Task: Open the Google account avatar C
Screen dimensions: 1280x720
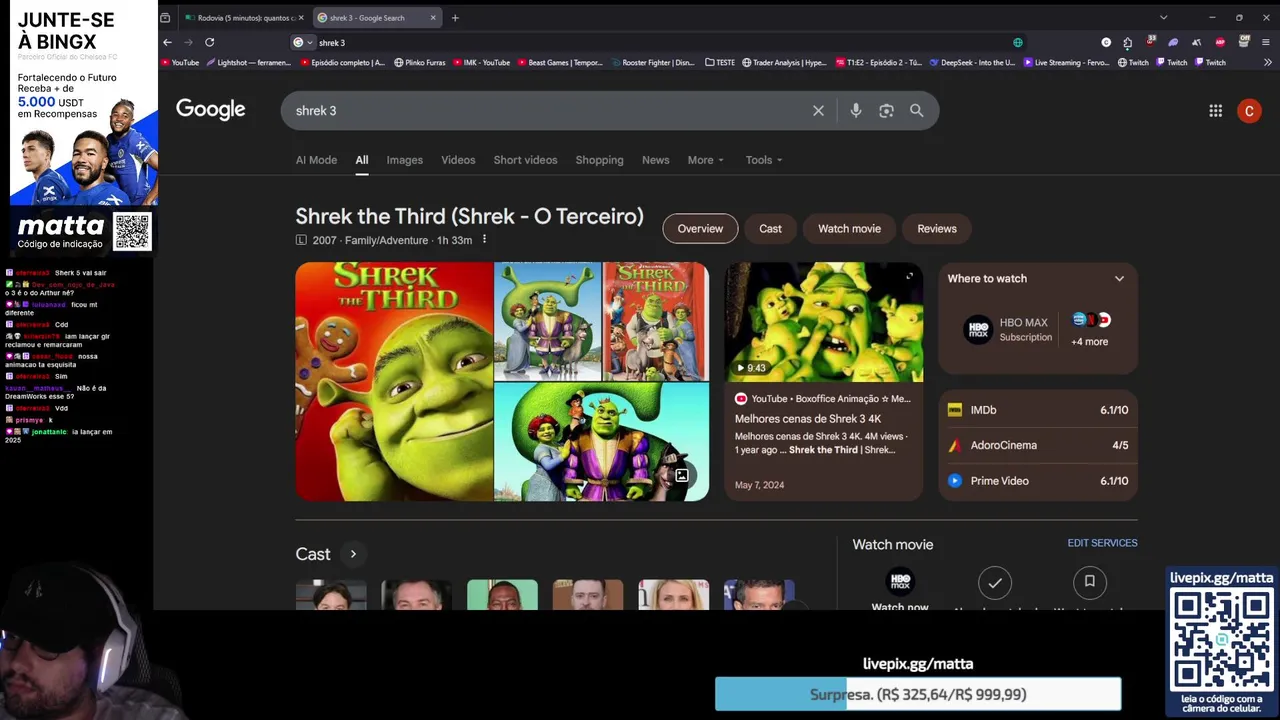Action: pyautogui.click(x=1249, y=111)
